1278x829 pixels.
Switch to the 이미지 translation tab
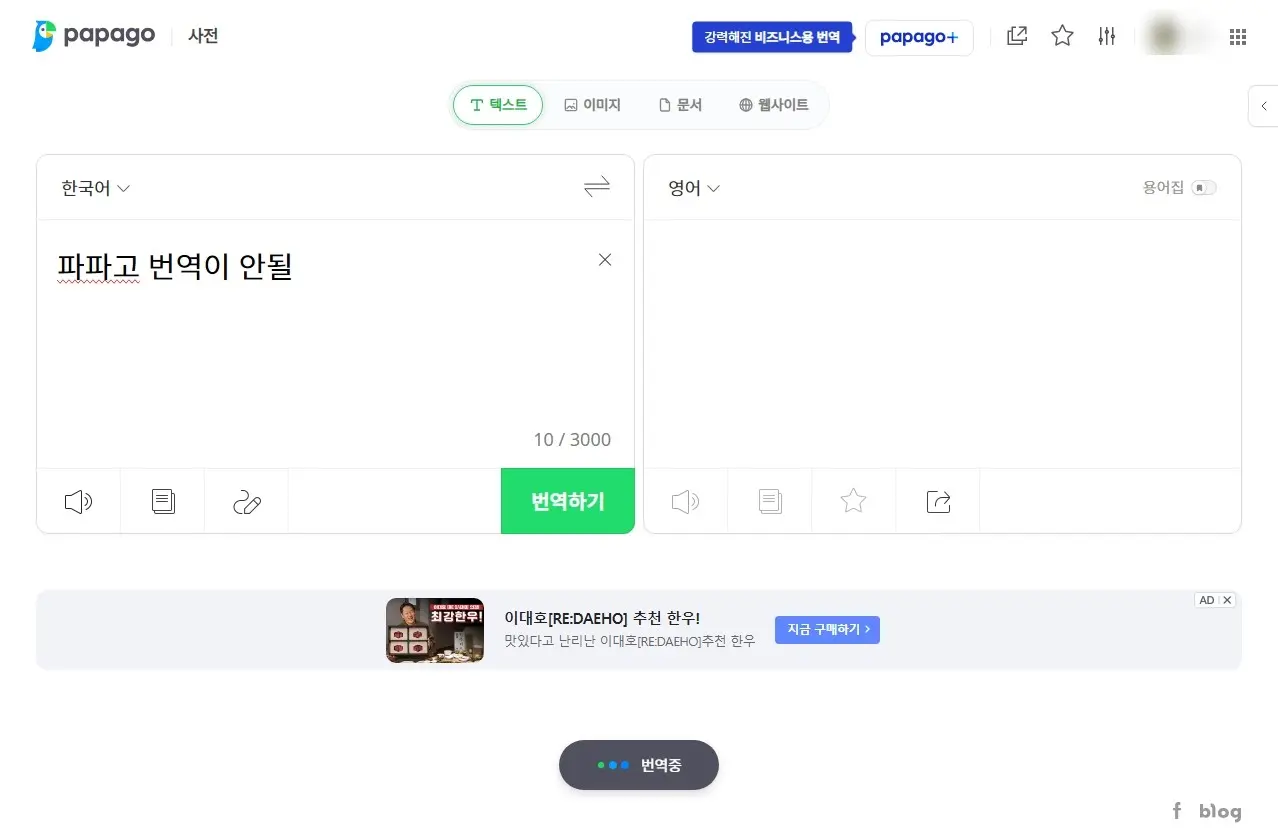(x=593, y=104)
